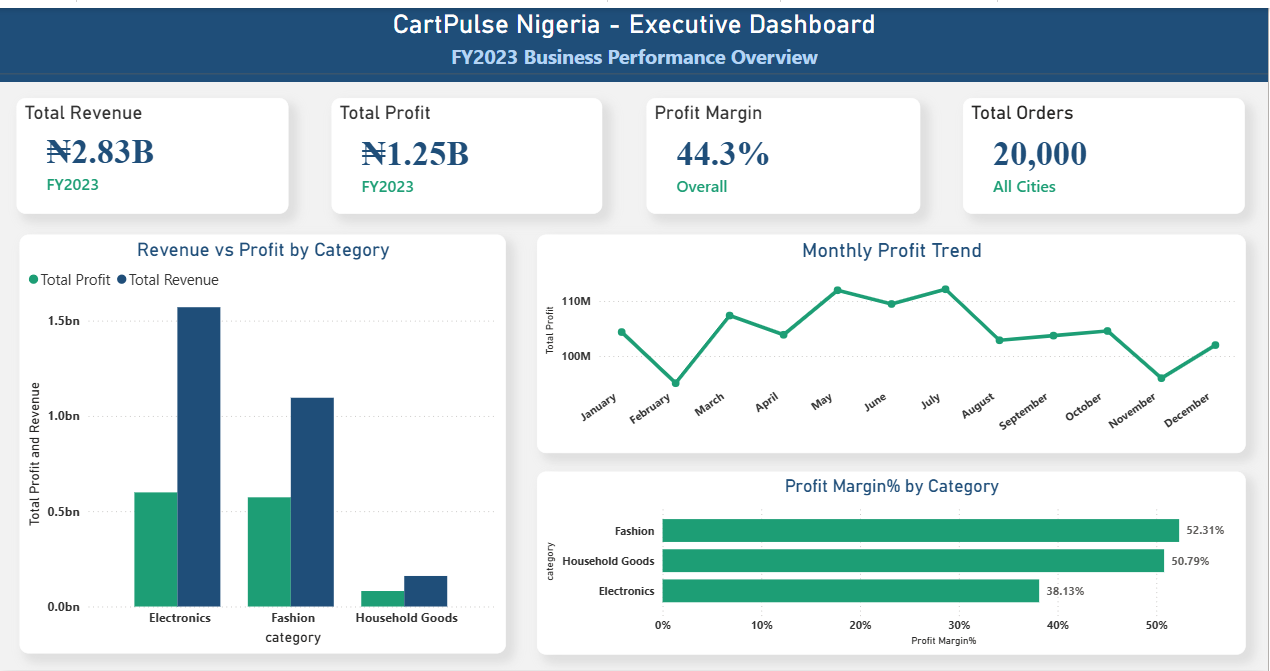Click the 100M axis label on trend chart

pyautogui.click(x=577, y=356)
